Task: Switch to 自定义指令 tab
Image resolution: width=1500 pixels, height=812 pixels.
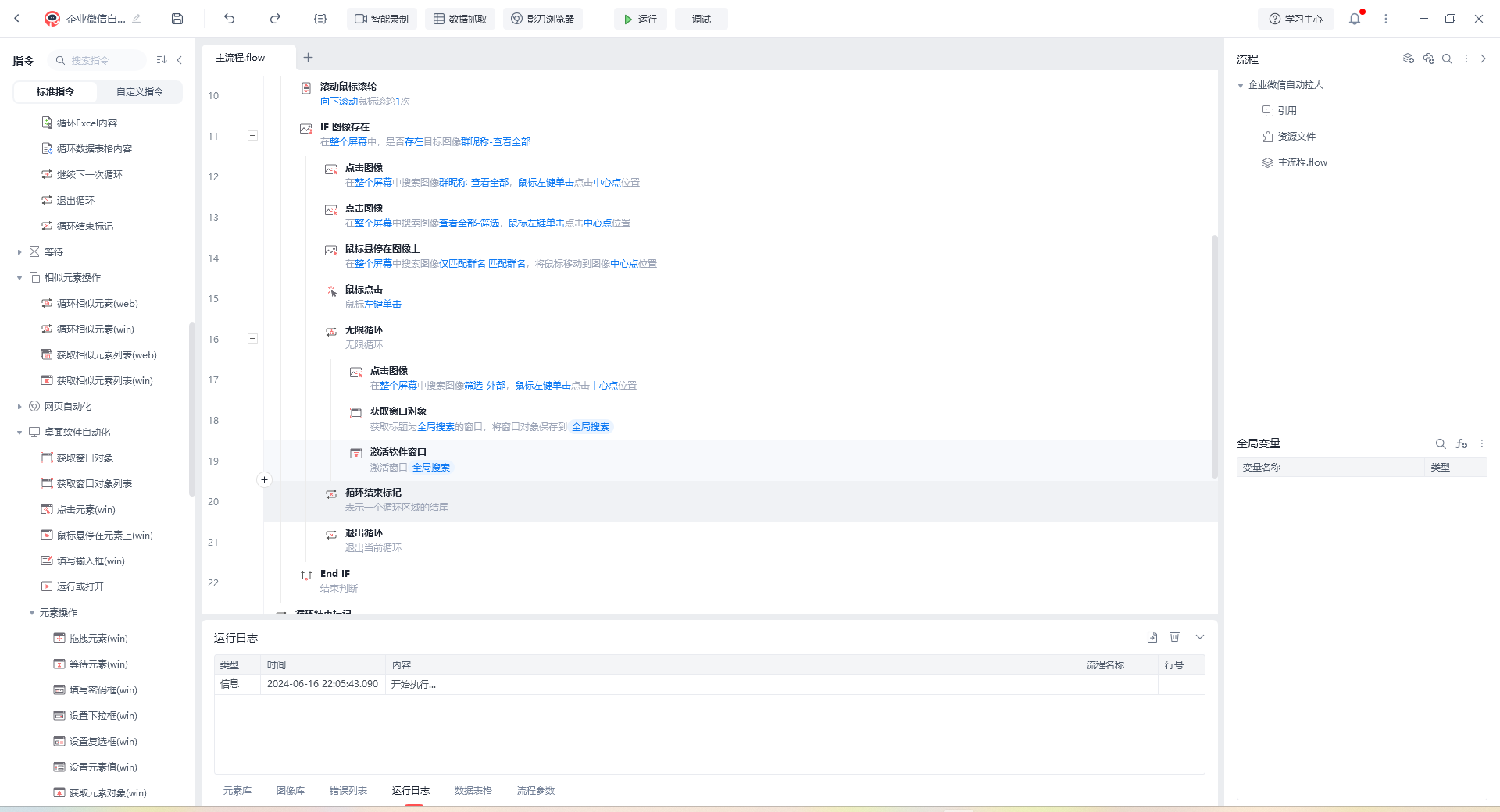Action: pos(140,92)
